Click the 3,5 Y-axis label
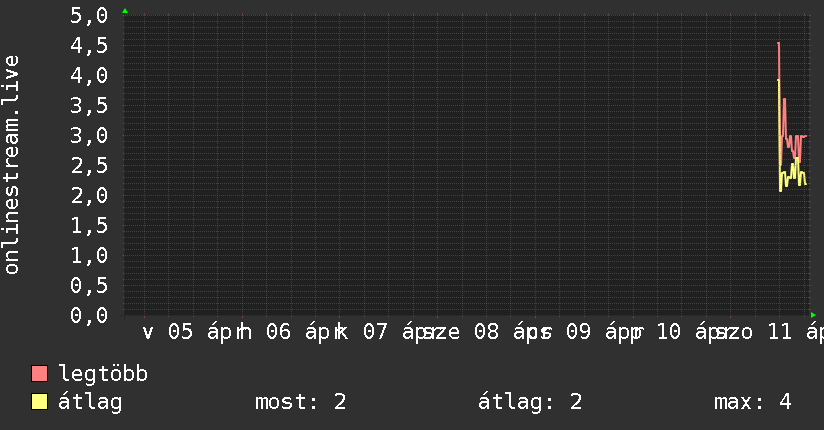The height and width of the screenshot is (430, 824). click(90, 105)
